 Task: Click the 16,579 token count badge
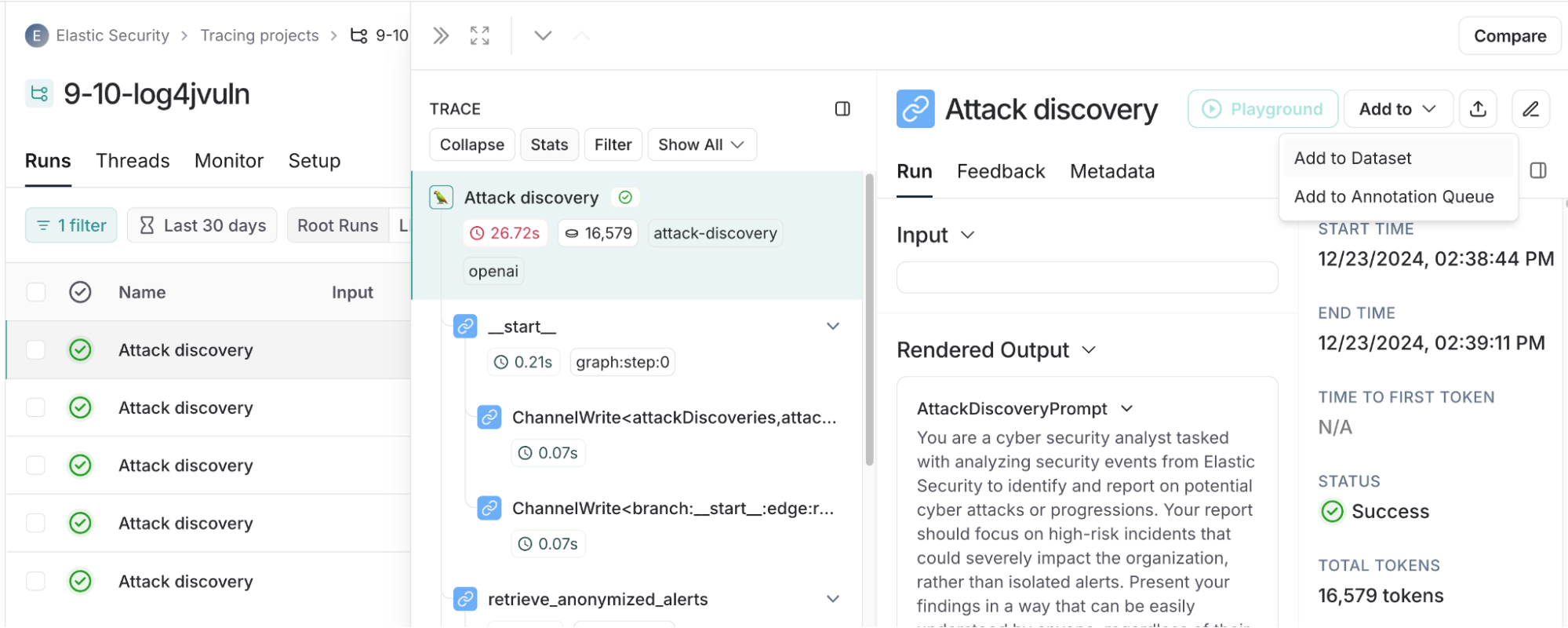[x=598, y=233]
